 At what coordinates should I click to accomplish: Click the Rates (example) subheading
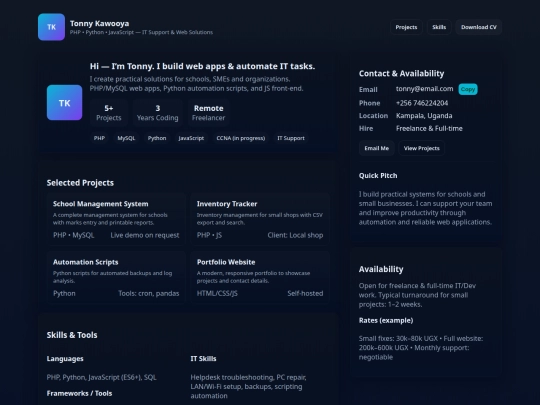click(x=386, y=320)
